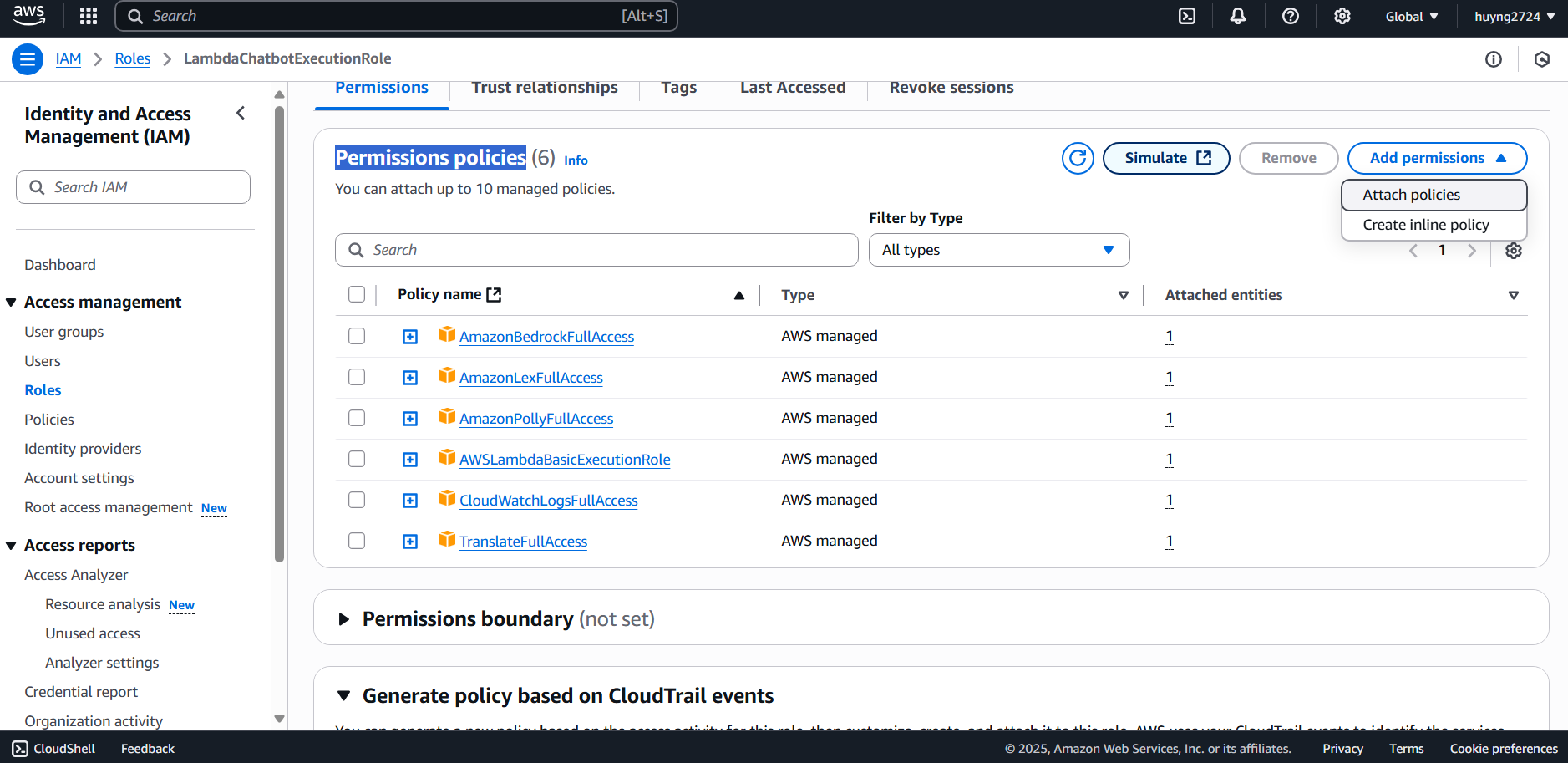Click the policies Search field
This screenshot has height=763, width=1568.
click(596, 250)
